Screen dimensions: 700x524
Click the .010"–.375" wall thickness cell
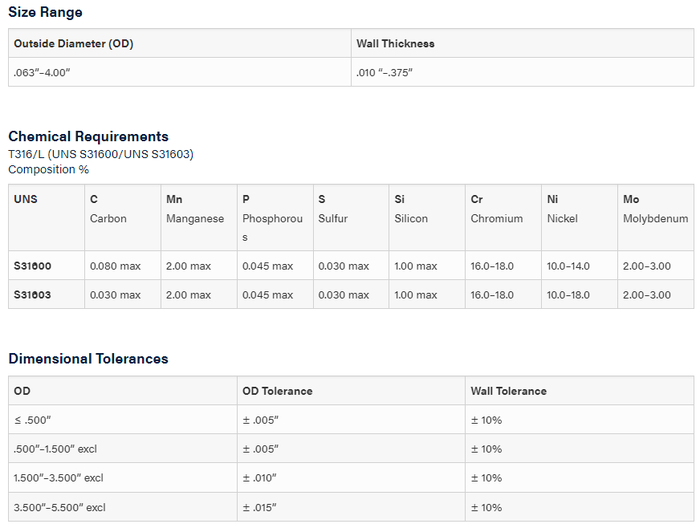[385, 73]
